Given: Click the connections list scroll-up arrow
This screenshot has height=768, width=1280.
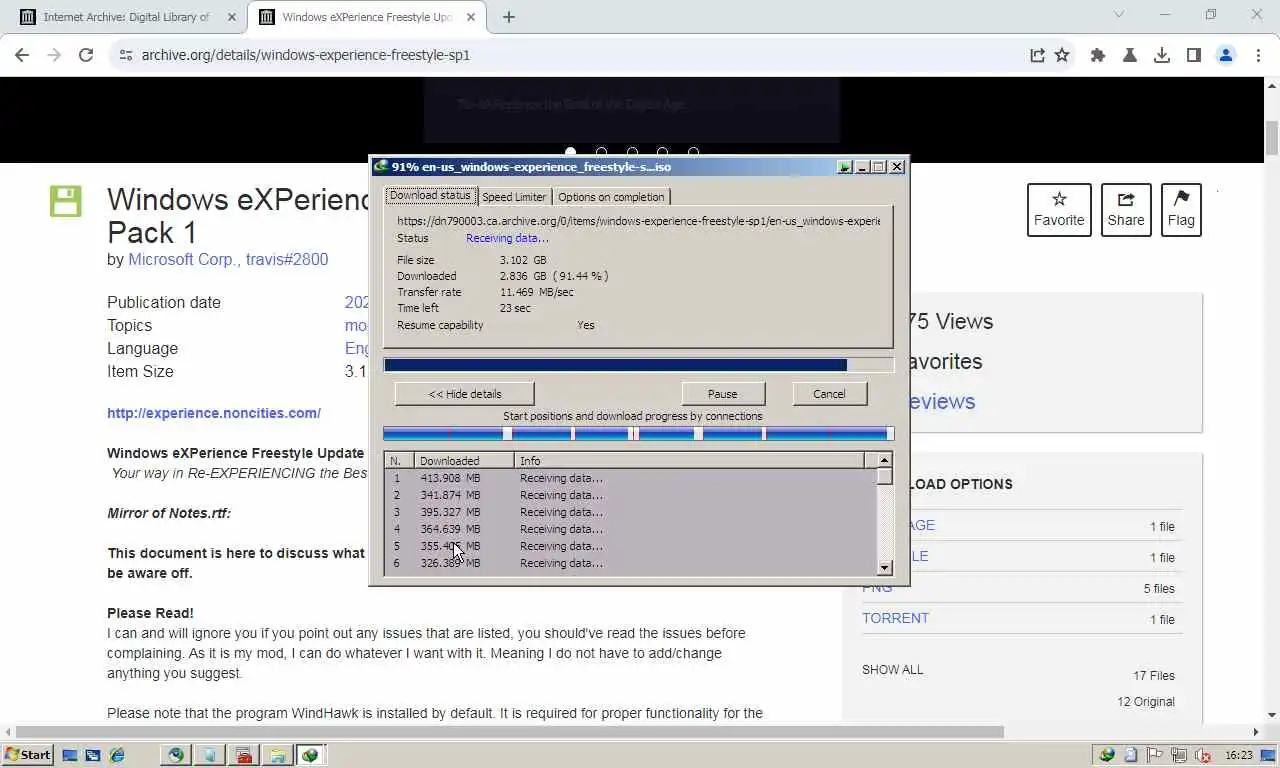Looking at the screenshot, I should pos(884,460).
